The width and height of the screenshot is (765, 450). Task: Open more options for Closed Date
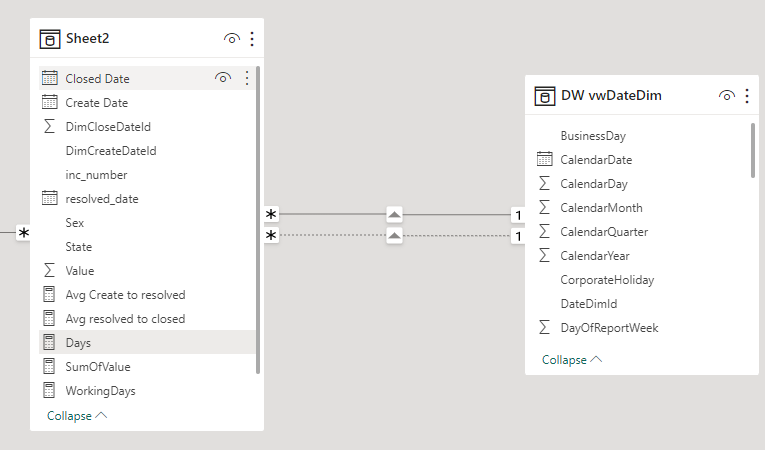coord(247,78)
